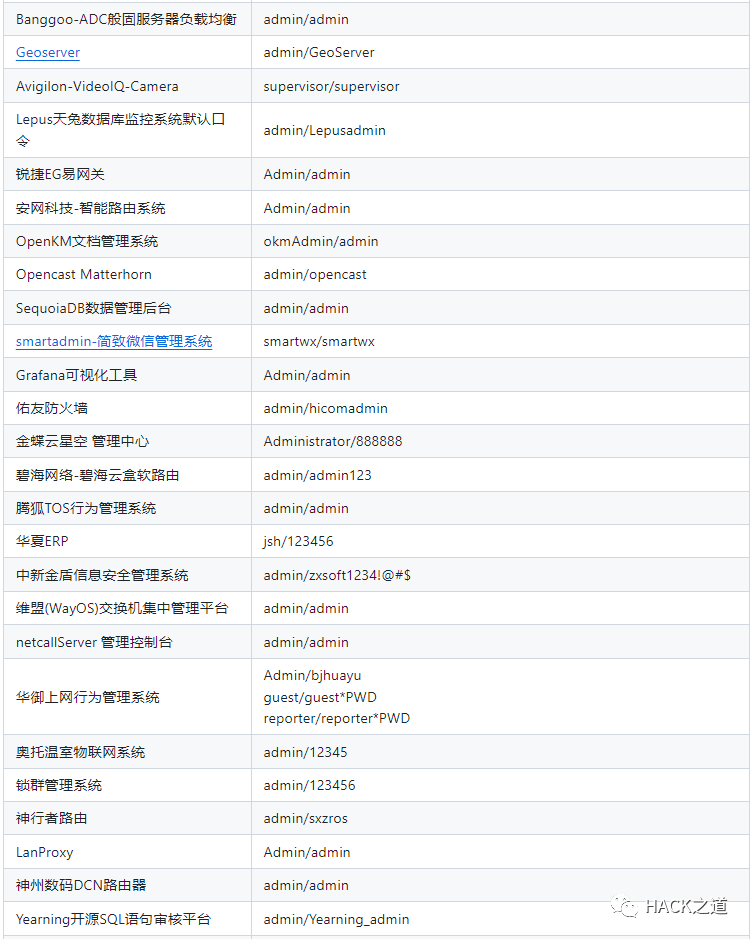The height and width of the screenshot is (939, 752).
Task: Click the guest/guest*PWD credential line
Action: (x=320, y=698)
